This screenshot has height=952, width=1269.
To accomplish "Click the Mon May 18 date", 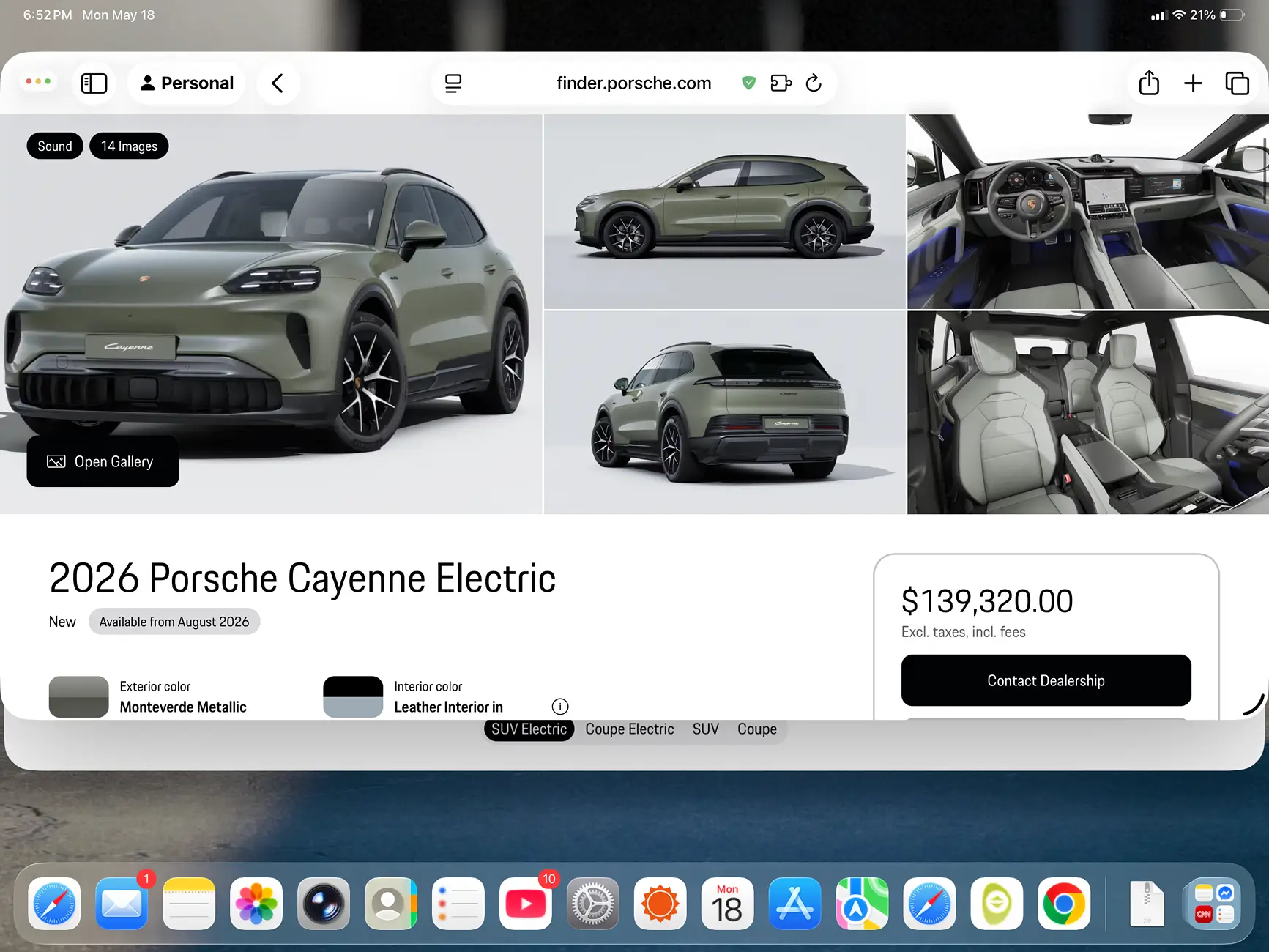I will (x=119, y=15).
